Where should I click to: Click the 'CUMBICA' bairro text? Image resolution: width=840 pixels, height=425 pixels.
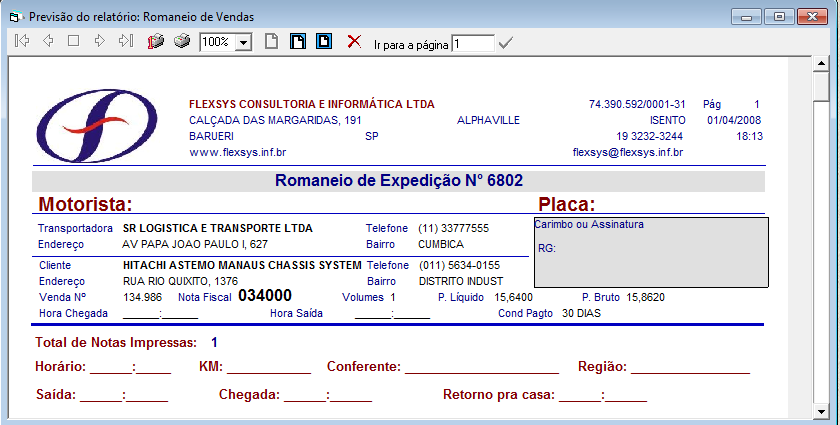click(x=441, y=244)
